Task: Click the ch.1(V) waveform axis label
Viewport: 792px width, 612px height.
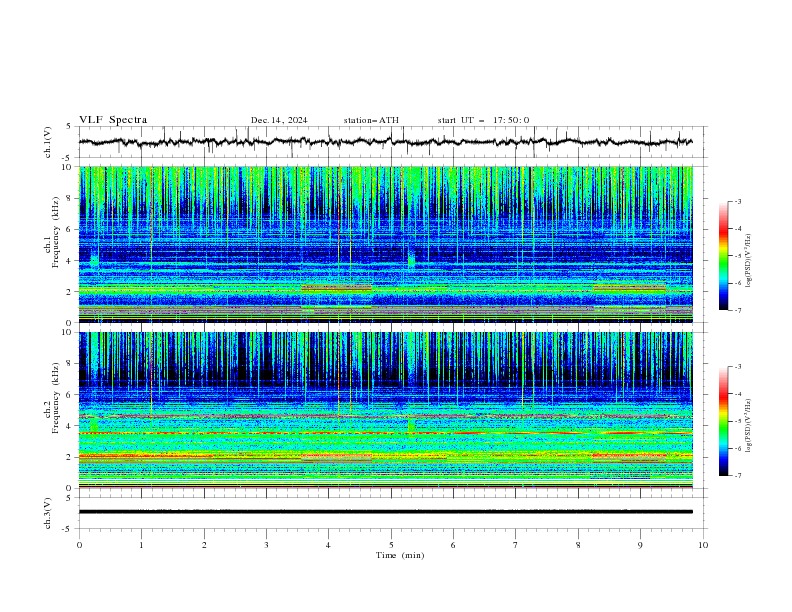Action: coord(48,142)
